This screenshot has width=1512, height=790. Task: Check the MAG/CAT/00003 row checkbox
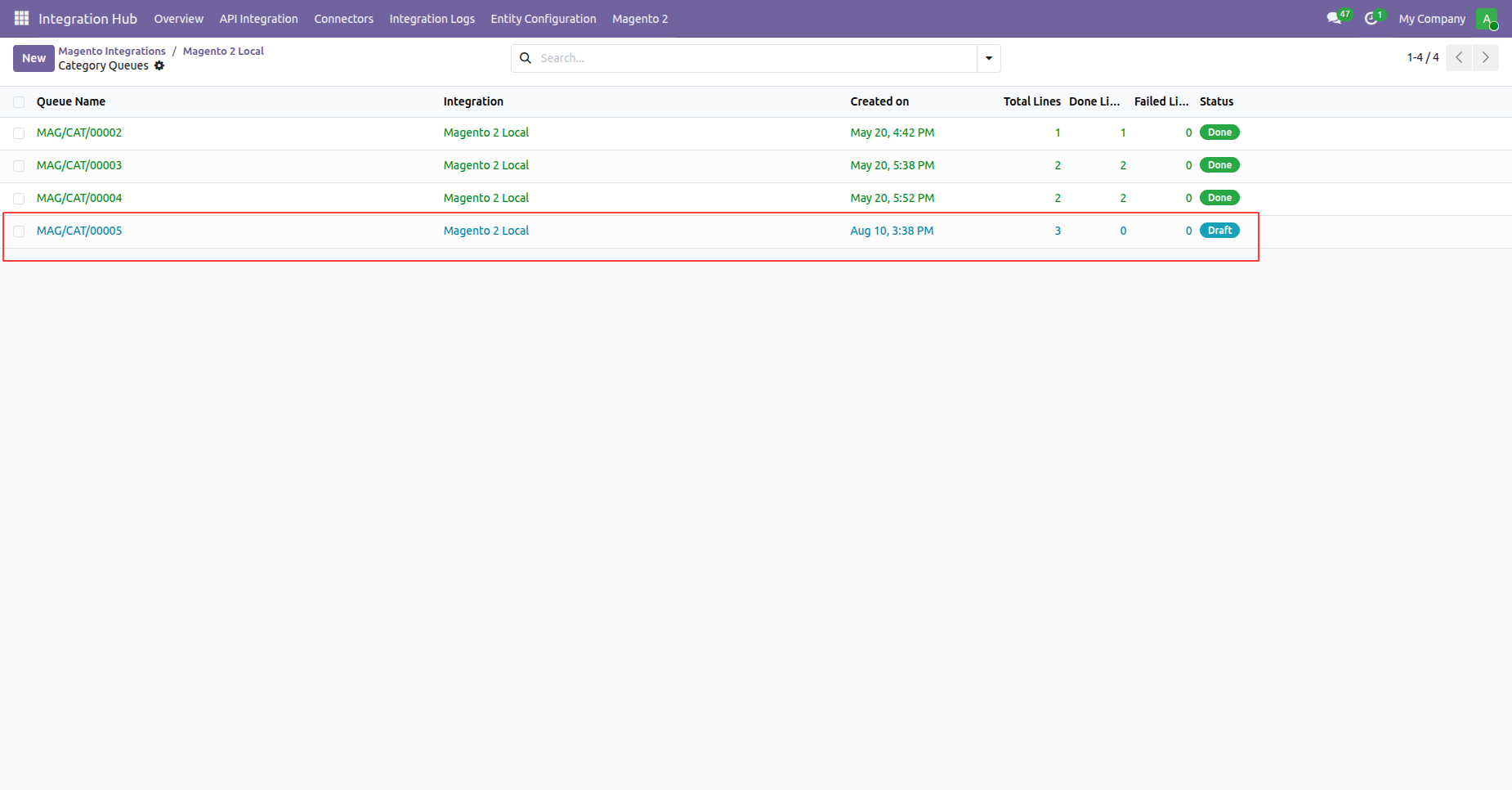[19, 166]
